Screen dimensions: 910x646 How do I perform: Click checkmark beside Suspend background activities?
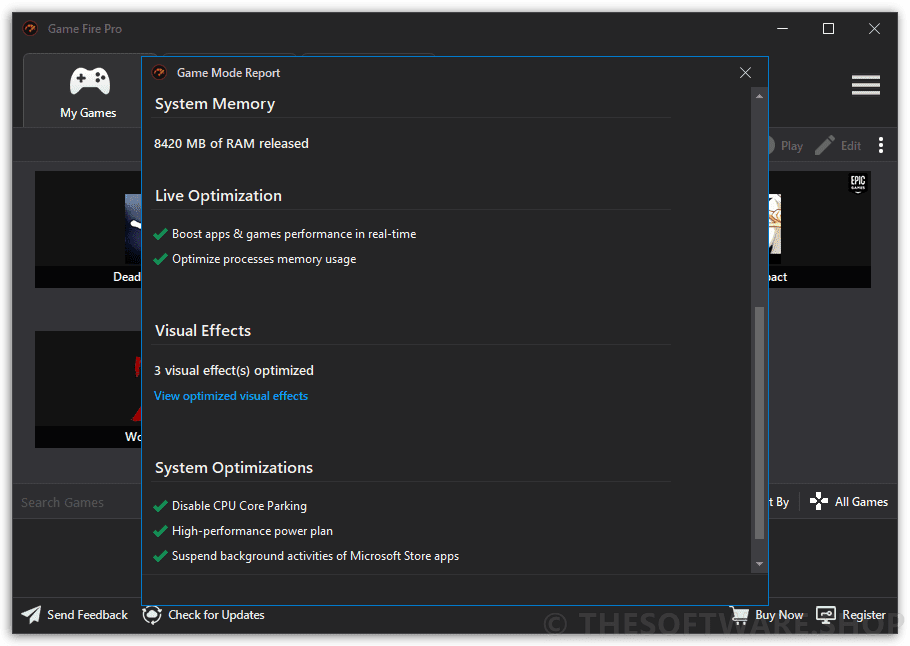click(x=160, y=556)
